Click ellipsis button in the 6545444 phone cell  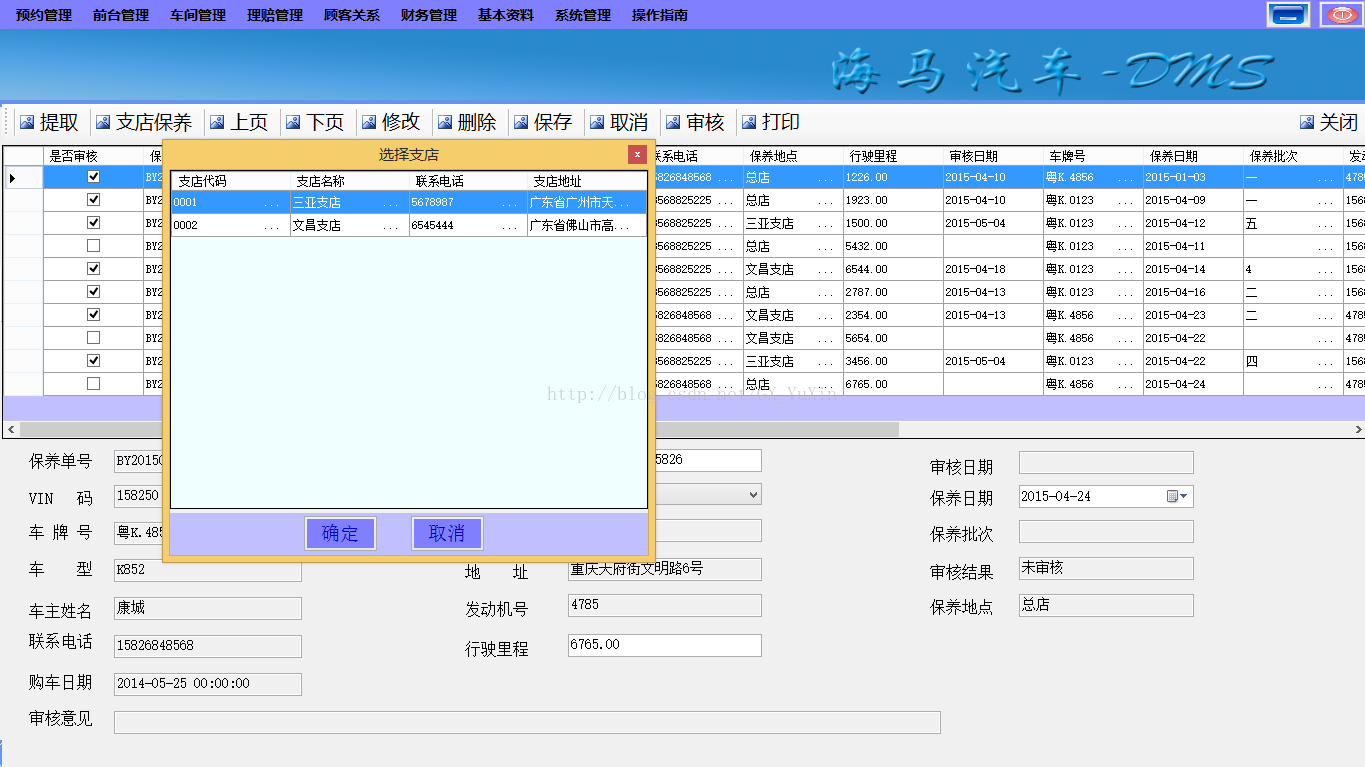[510, 225]
